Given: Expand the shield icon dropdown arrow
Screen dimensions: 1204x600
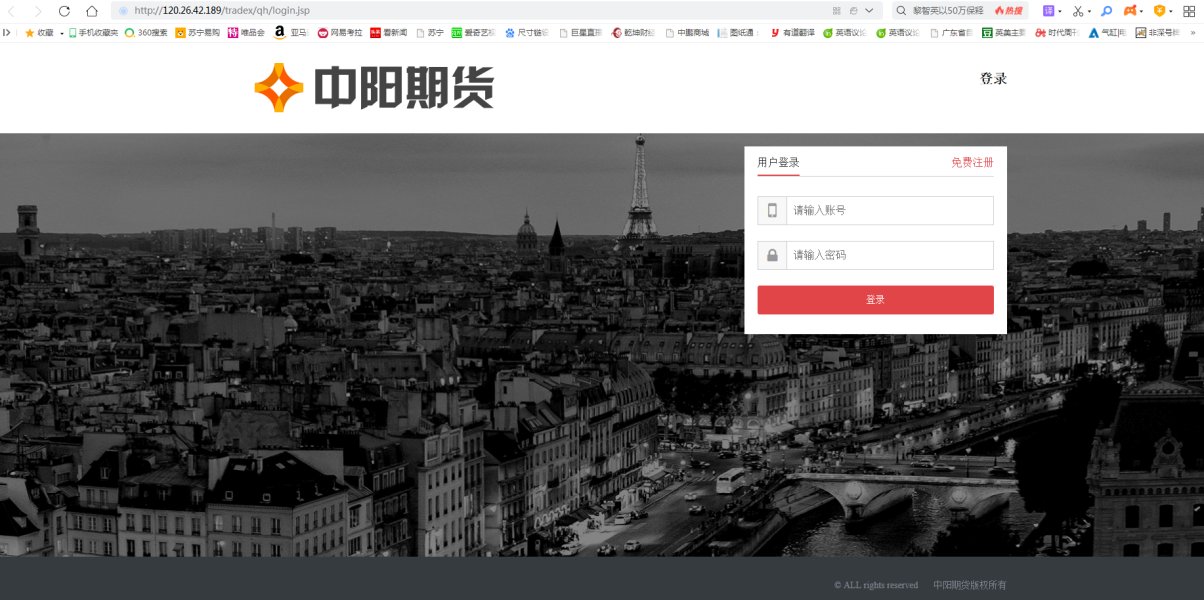Looking at the screenshot, I should pos(1170,11).
